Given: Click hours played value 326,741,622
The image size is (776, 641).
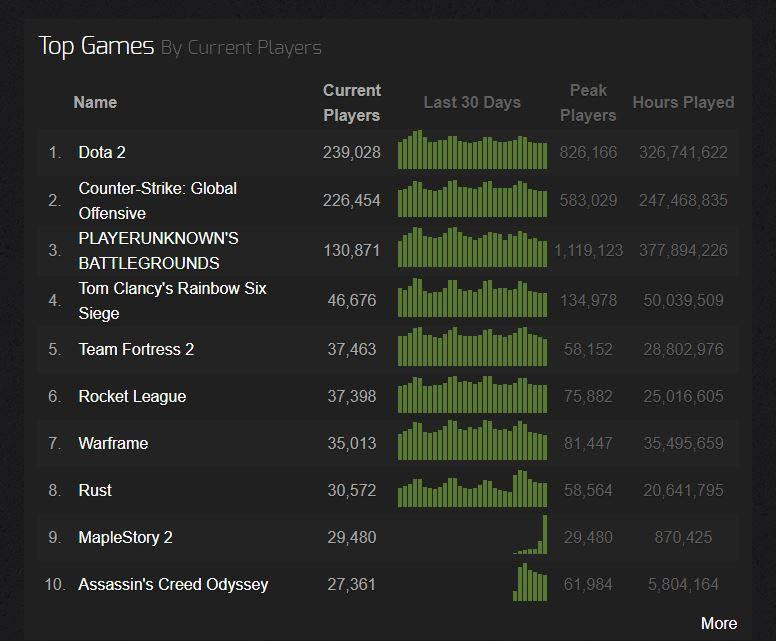Looking at the screenshot, I should click(683, 152).
